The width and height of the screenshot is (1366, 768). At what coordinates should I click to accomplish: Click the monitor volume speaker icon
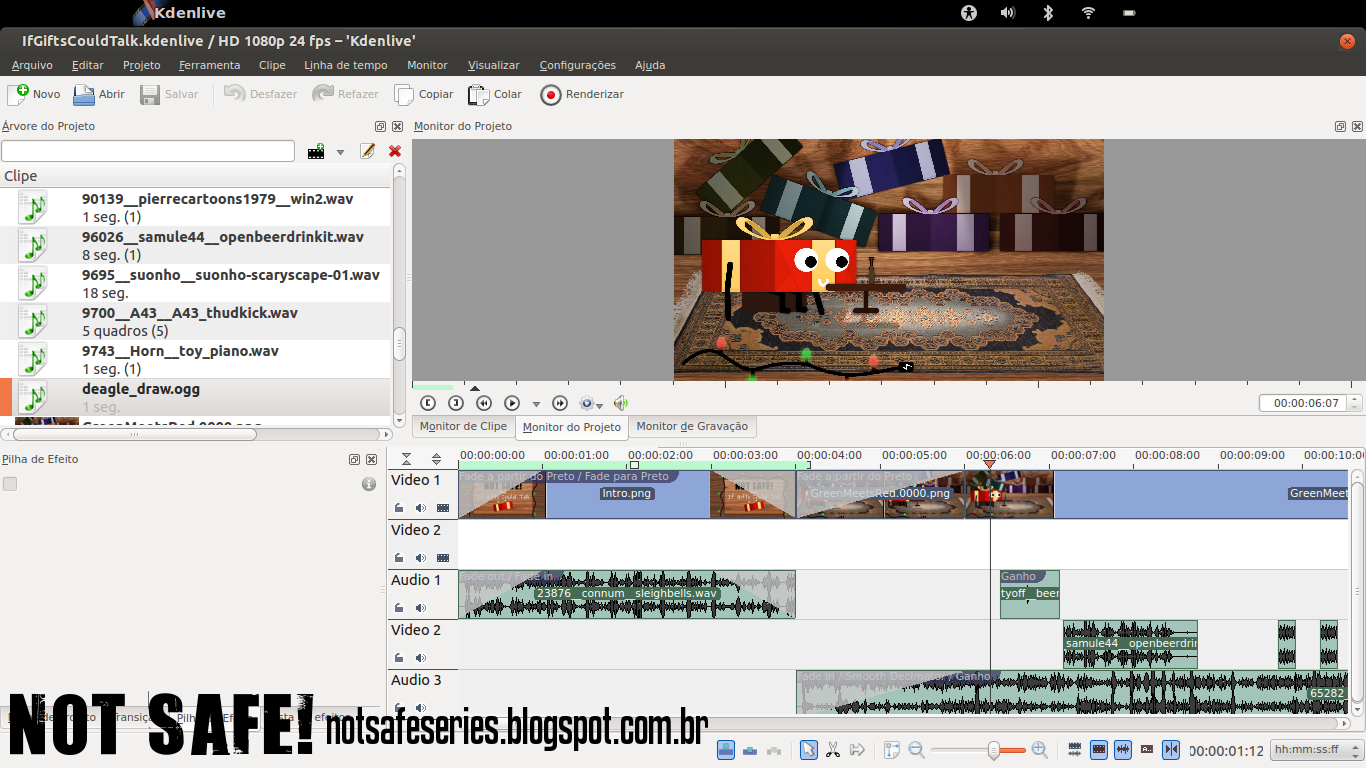coord(621,403)
